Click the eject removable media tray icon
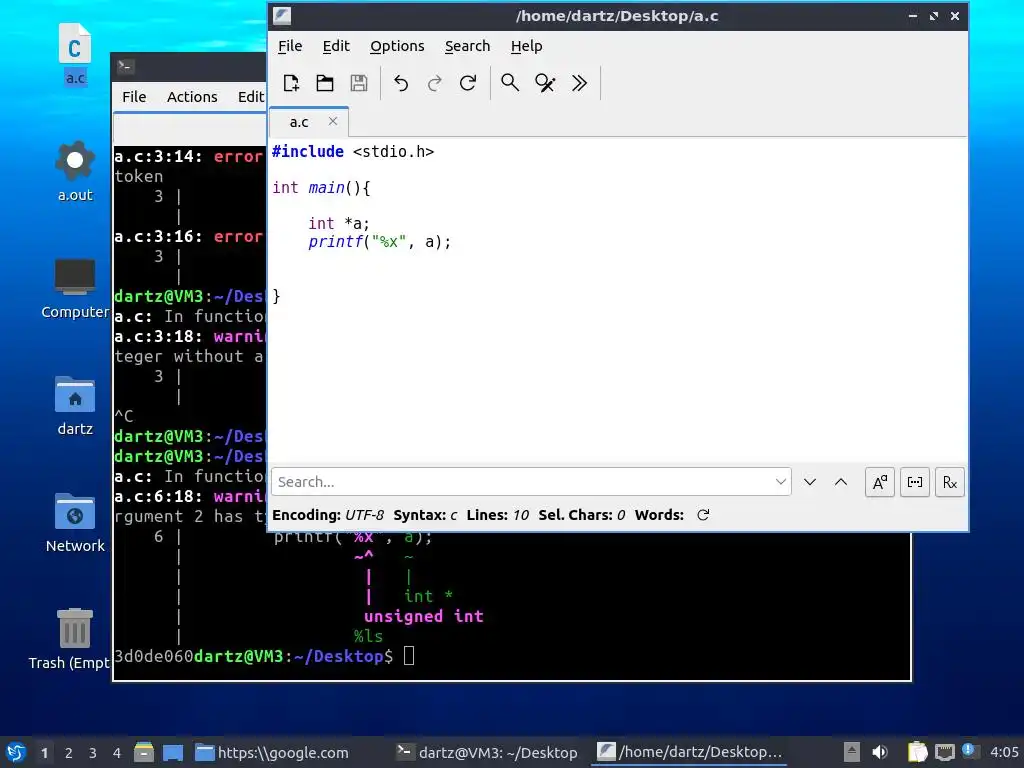Viewport: 1024px width, 768px height. [851, 752]
